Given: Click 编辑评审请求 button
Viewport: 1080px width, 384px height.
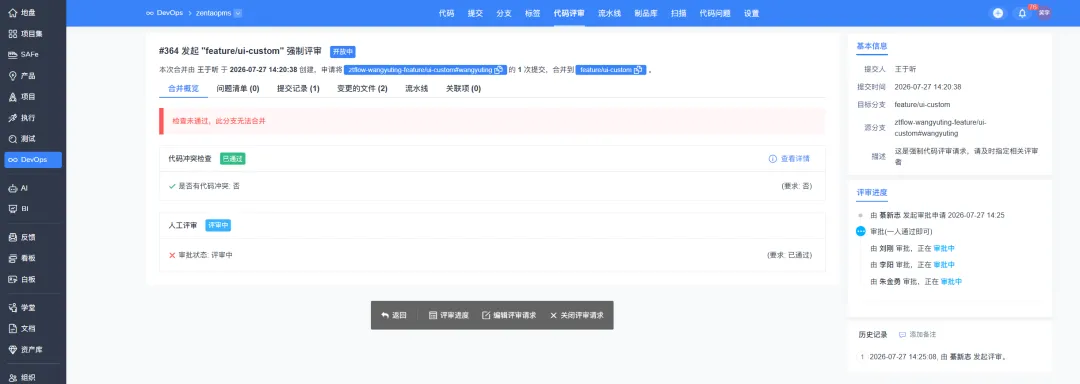Looking at the screenshot, I should 509,315.
